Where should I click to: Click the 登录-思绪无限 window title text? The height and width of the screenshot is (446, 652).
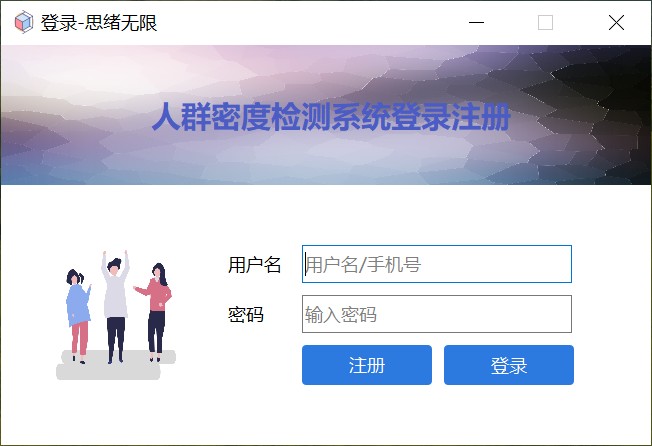(99, 22)
